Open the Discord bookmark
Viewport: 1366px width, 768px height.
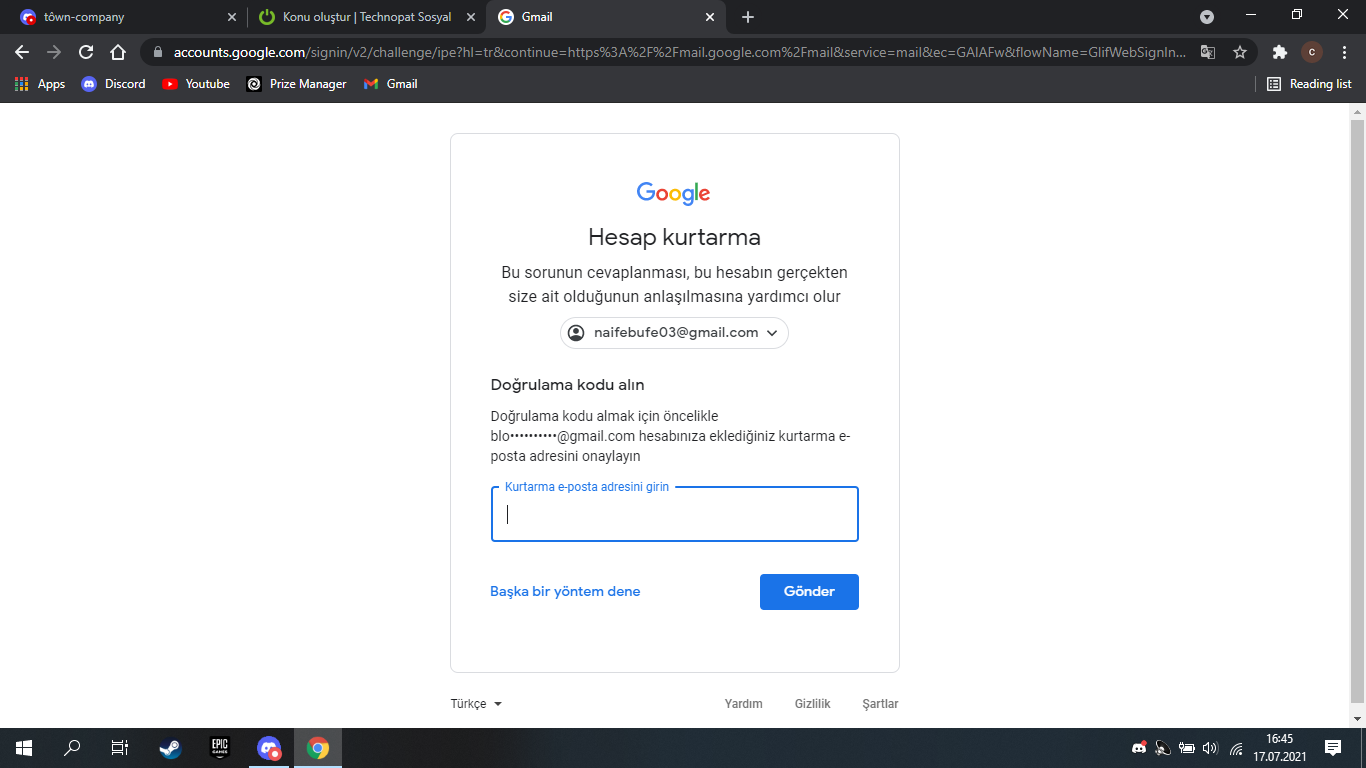coord(113,84)
